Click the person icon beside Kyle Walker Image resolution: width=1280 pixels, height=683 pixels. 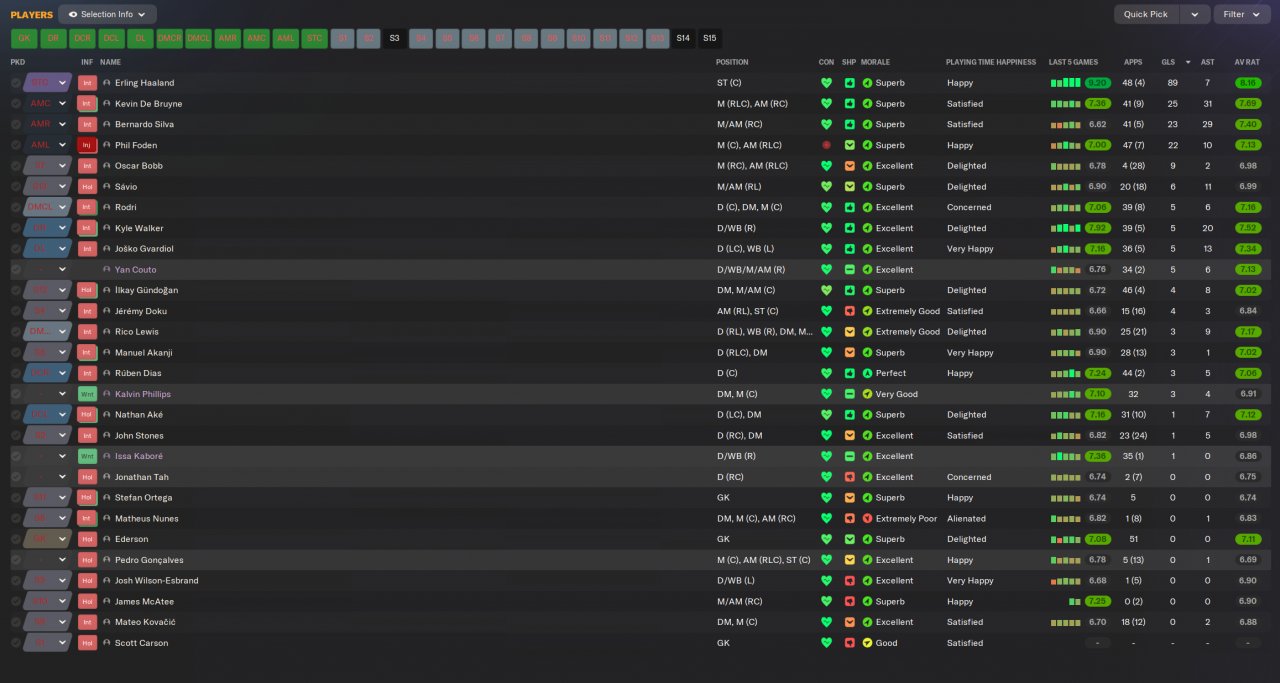point(107,228)
